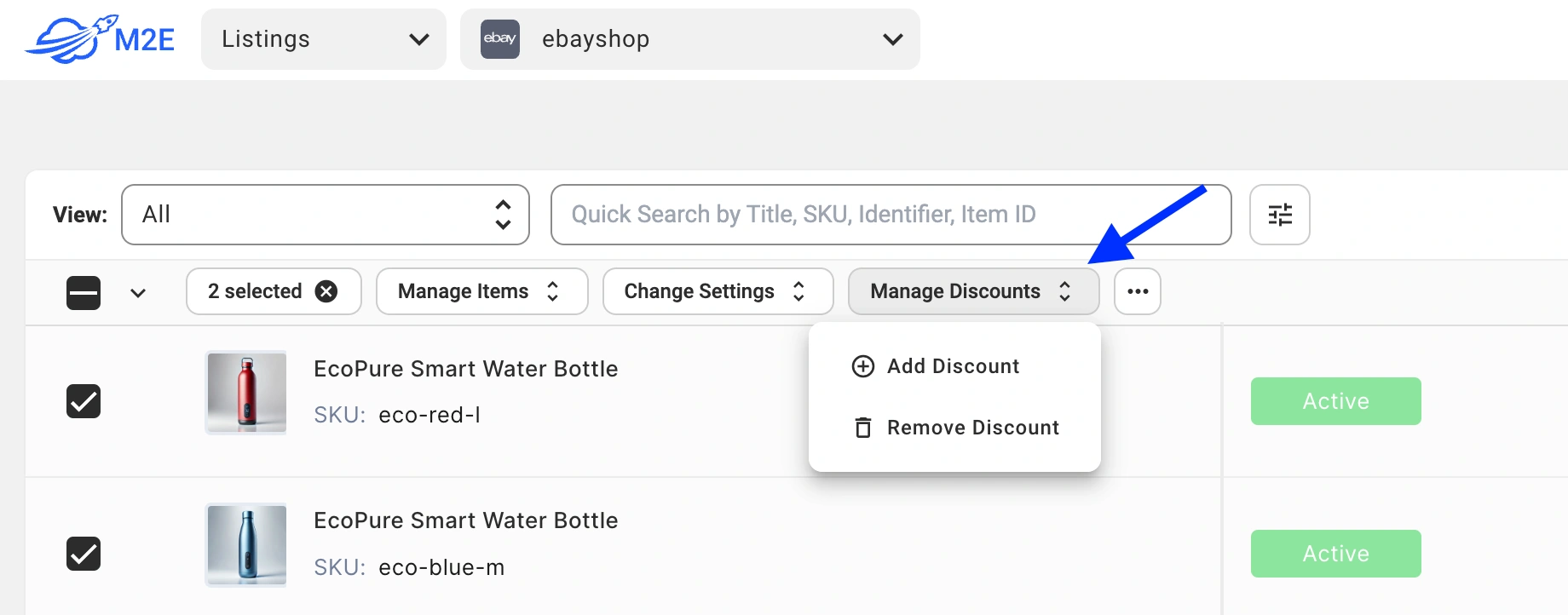This screenshot has height=615, width=1568.
Task: Click the eBay marketplace icon
Action: (500, 39)
